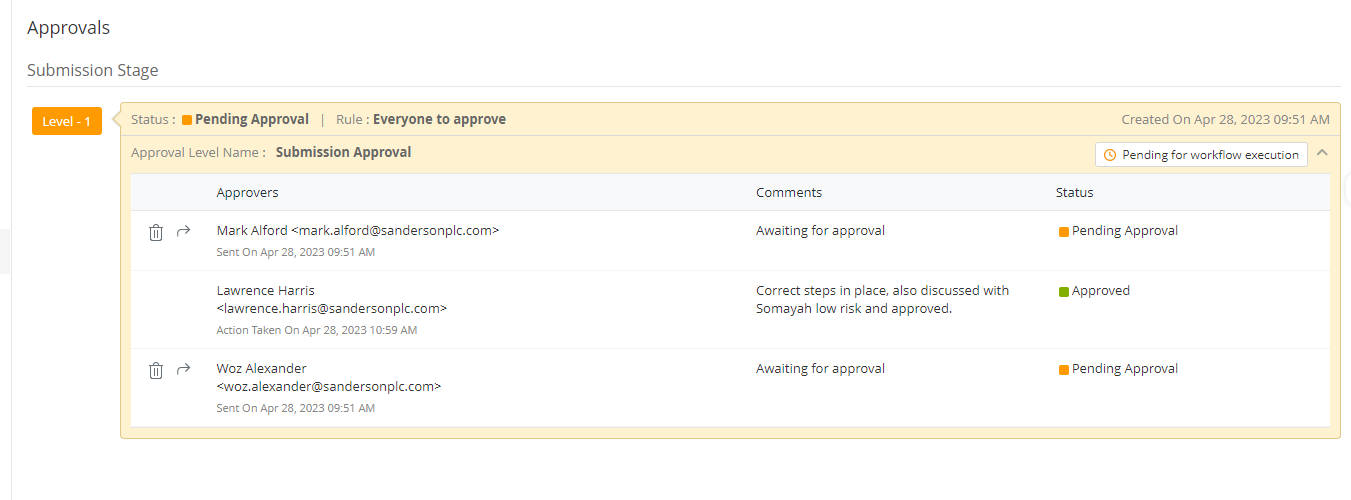Click Lawrence Harris's approval comment text
This screenshot has width=1351, height=500.
(881, 299)
